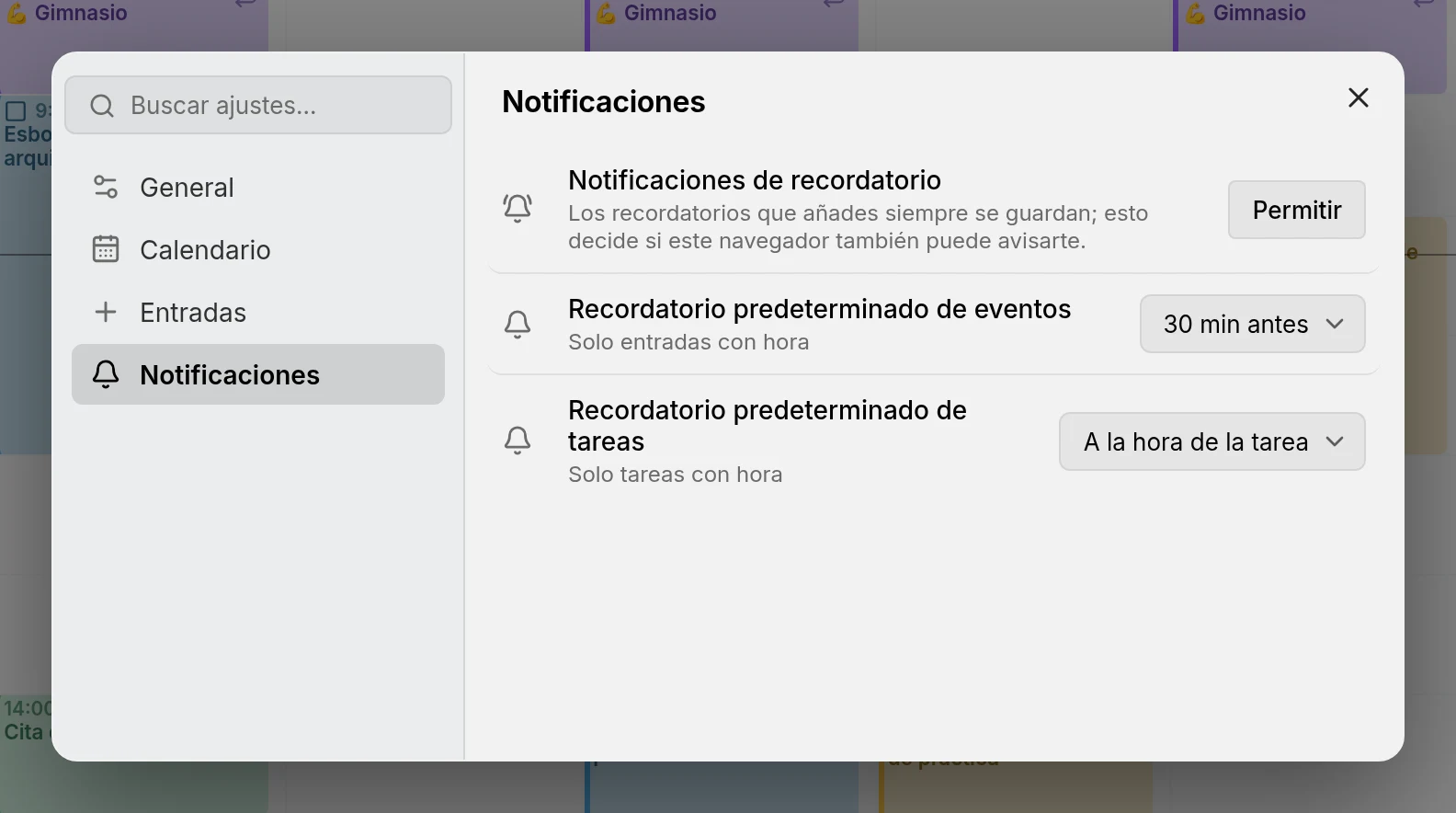The height and width of the screenshot is (813, 1456).
Task: Click the bell icon beside Notificaciones in the sidebar
Action: pyautogui.click(x=106, y=374)
